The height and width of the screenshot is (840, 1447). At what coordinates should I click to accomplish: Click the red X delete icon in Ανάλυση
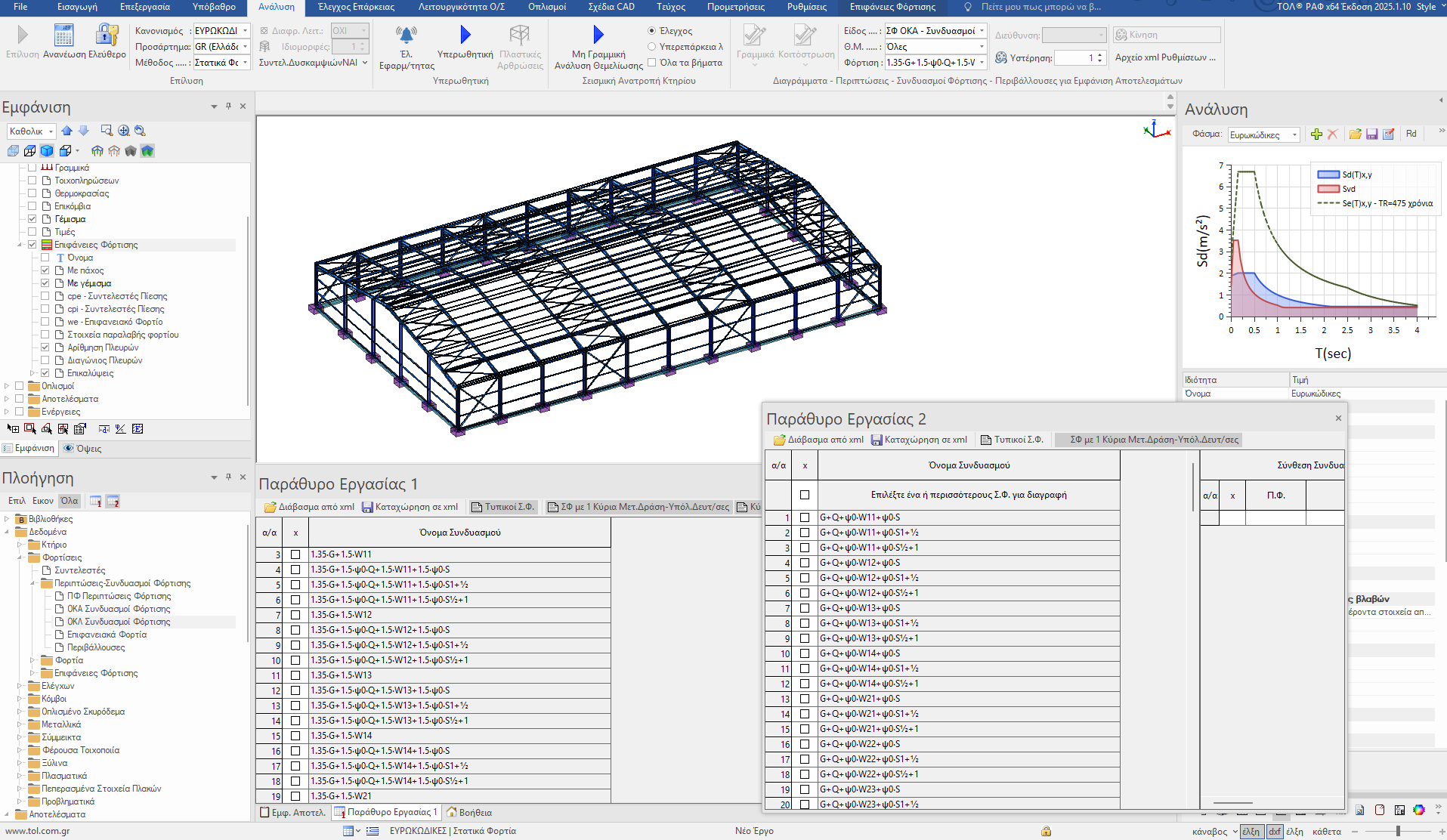tap(1332, 134)
